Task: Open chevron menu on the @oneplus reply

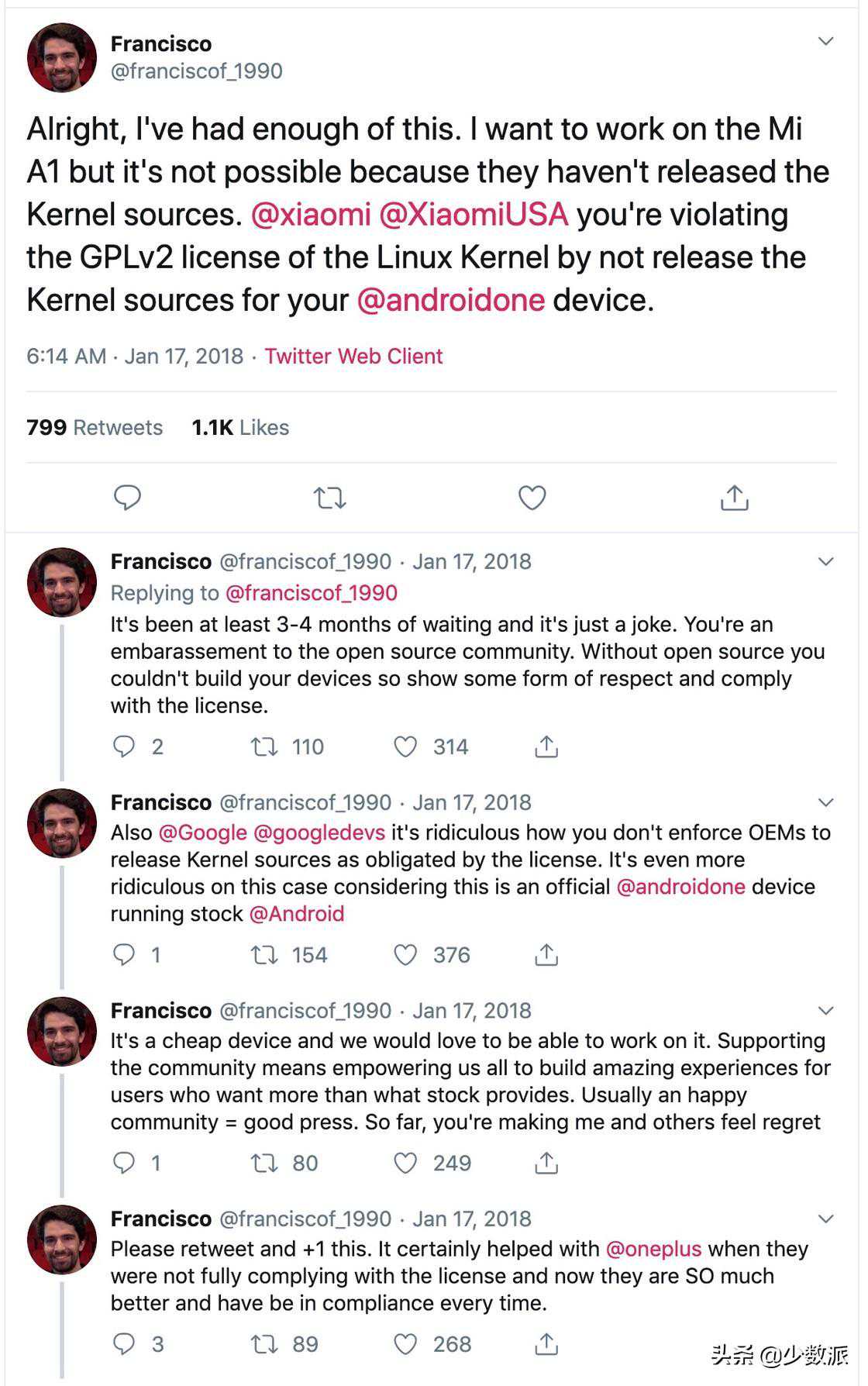Action: point(826,1219)
